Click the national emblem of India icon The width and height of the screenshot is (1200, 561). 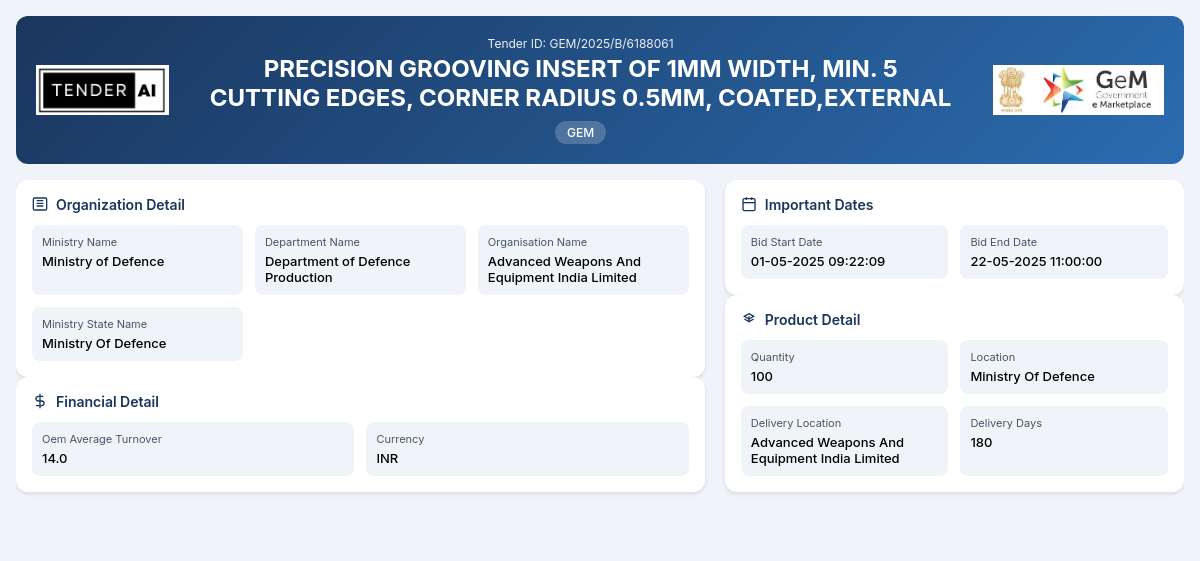point(1013,90)
